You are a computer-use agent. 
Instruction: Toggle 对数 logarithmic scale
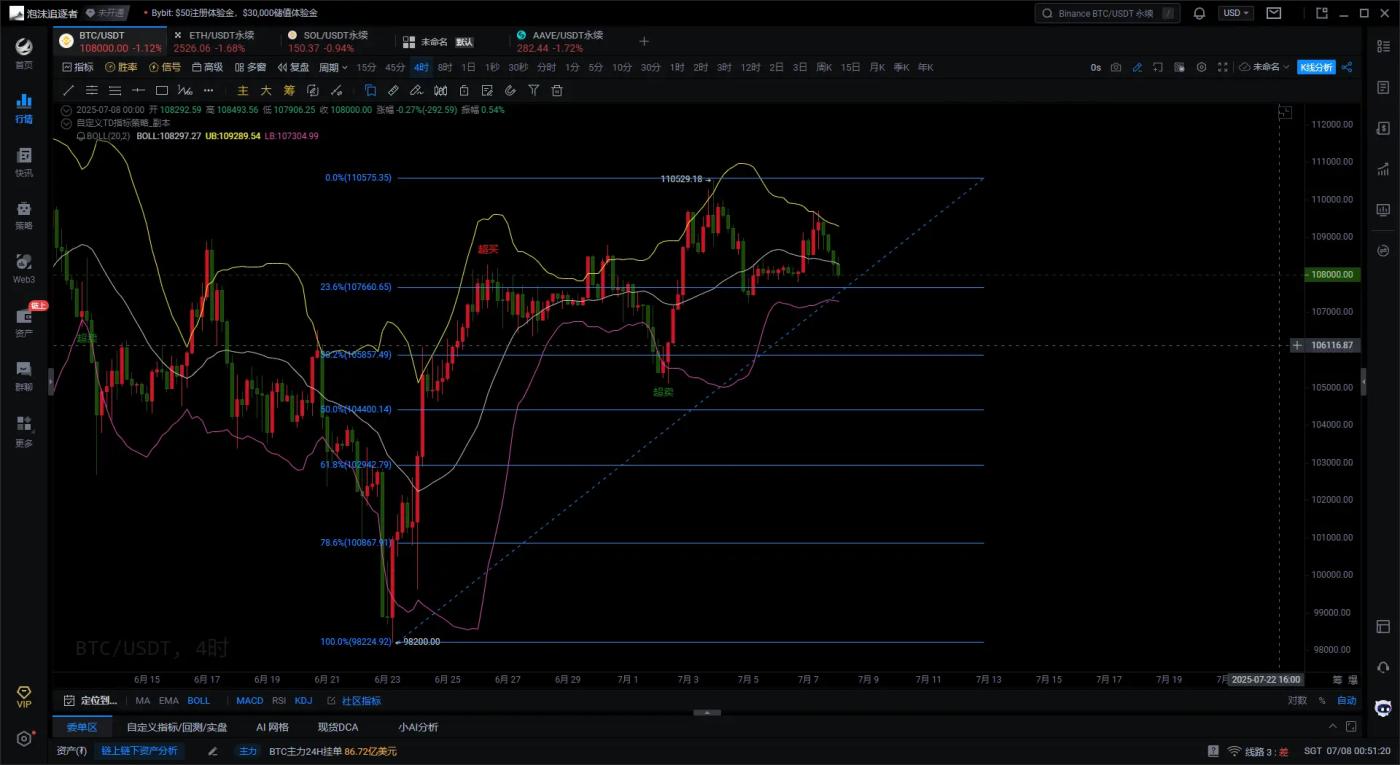tap(1297, 701)
